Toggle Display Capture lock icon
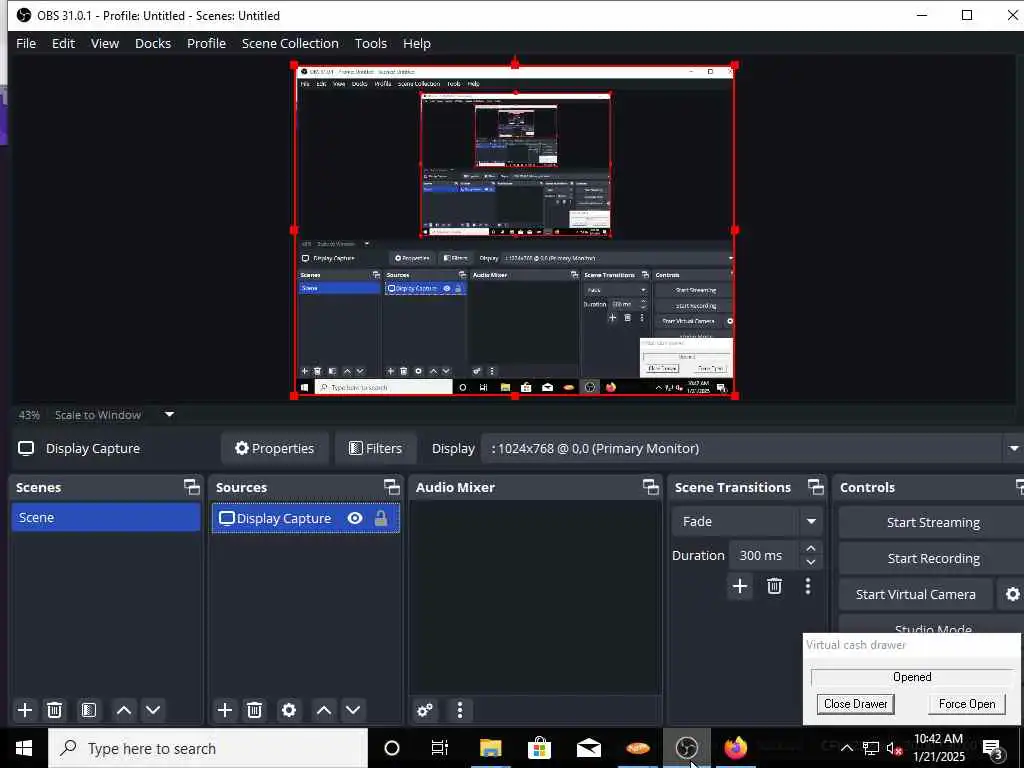Viewport: 1024px width, 768px height. tap(381, 519)
